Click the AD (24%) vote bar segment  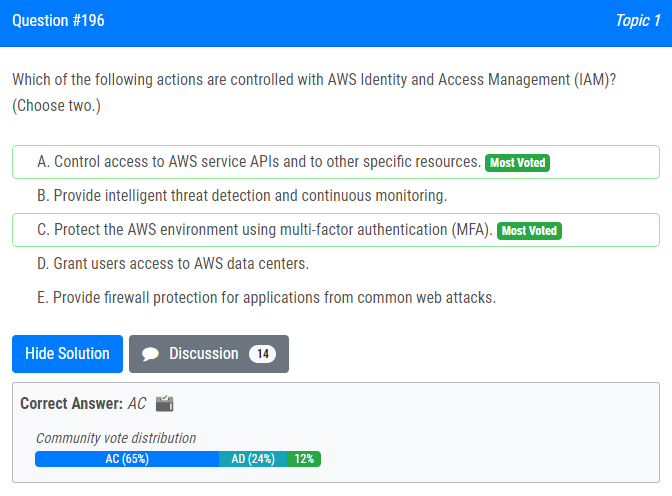click(x=253, y=459)
